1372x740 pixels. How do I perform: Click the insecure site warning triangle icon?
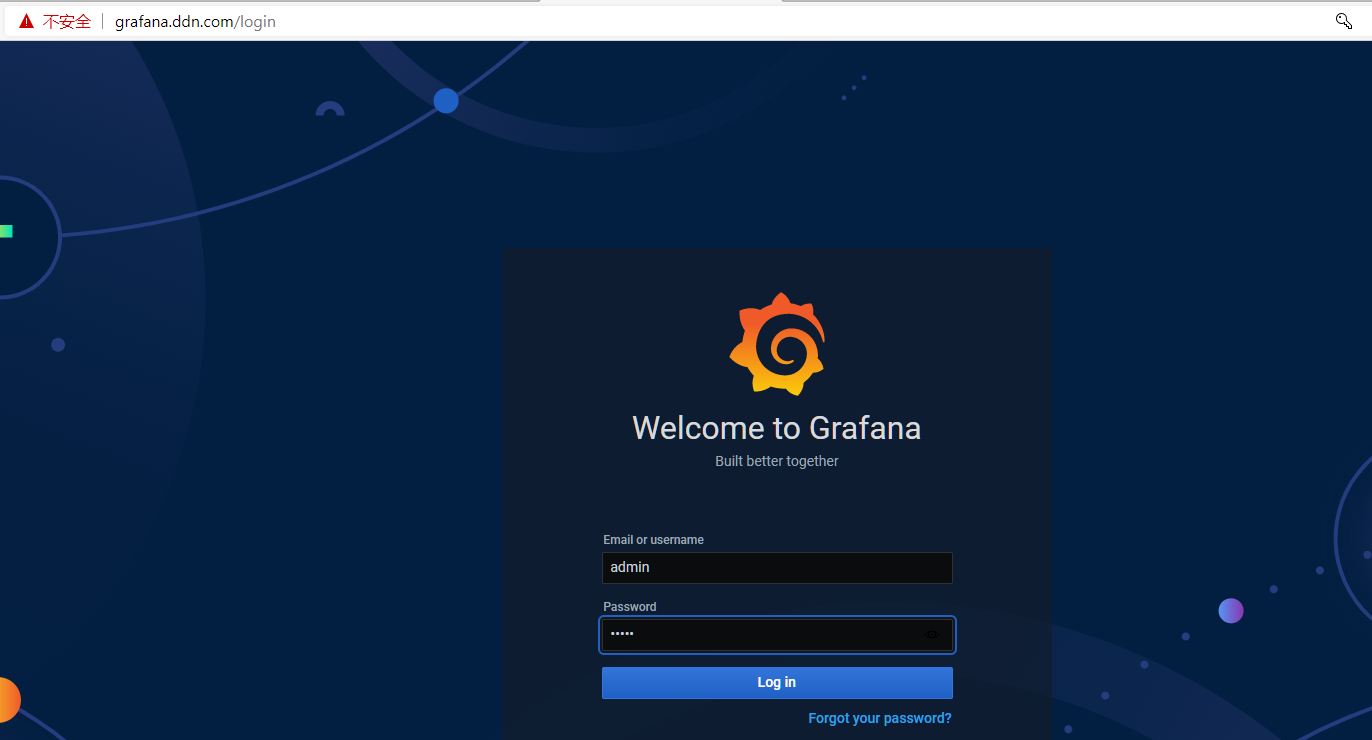(26, 21)
